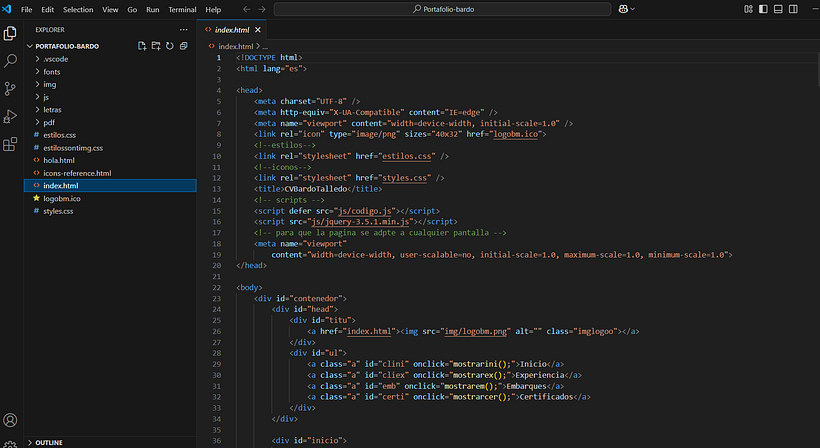Open the Explorer view in activity bar
Screen dimensions: 820x448
10,33
